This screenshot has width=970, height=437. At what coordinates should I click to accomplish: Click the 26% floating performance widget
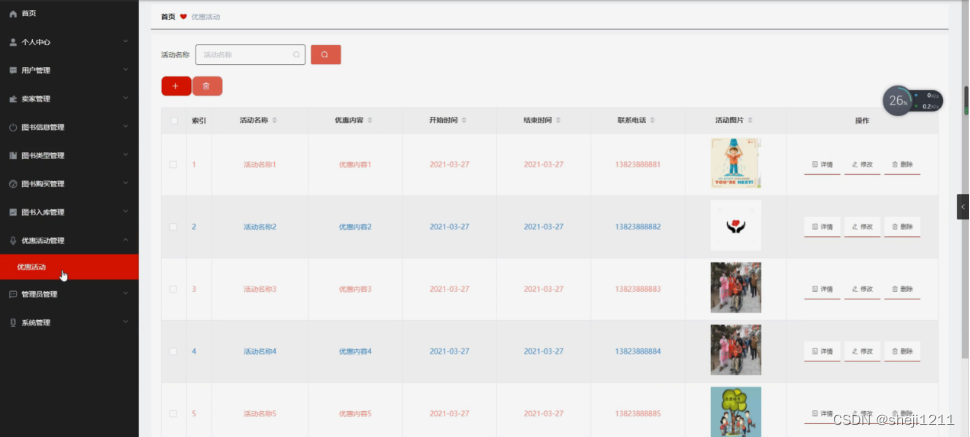pyautogui.click(x=912, y=100)
